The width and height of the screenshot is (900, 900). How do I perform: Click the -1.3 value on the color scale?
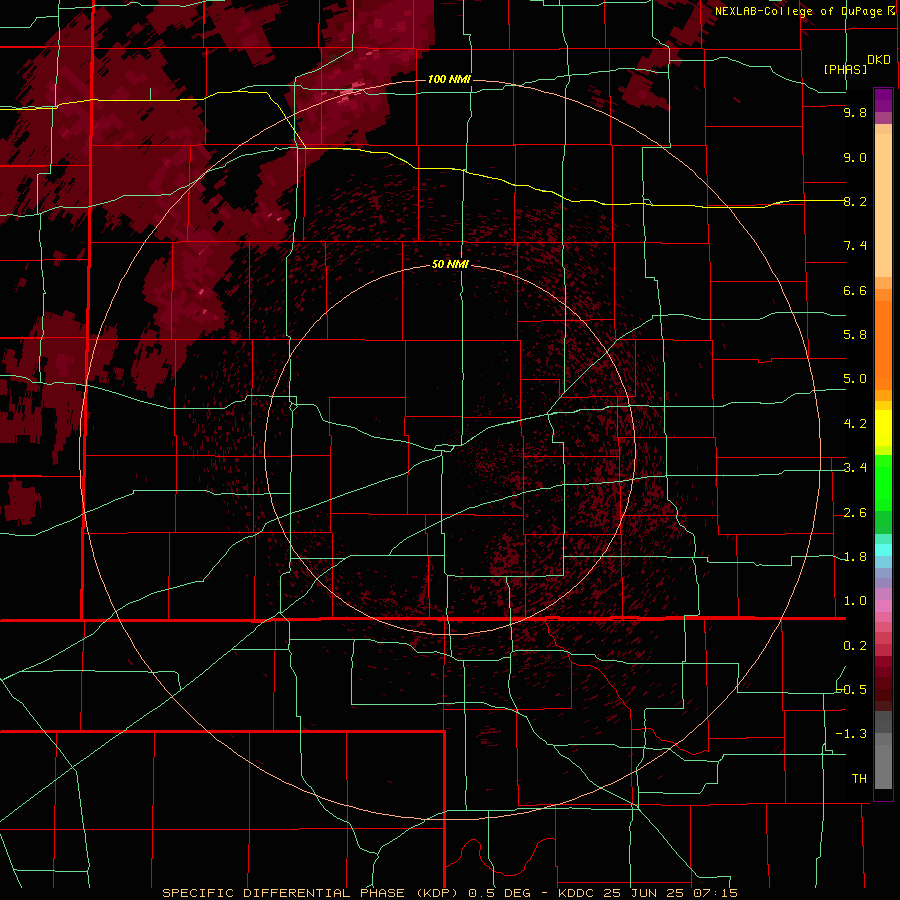(852, 734)
